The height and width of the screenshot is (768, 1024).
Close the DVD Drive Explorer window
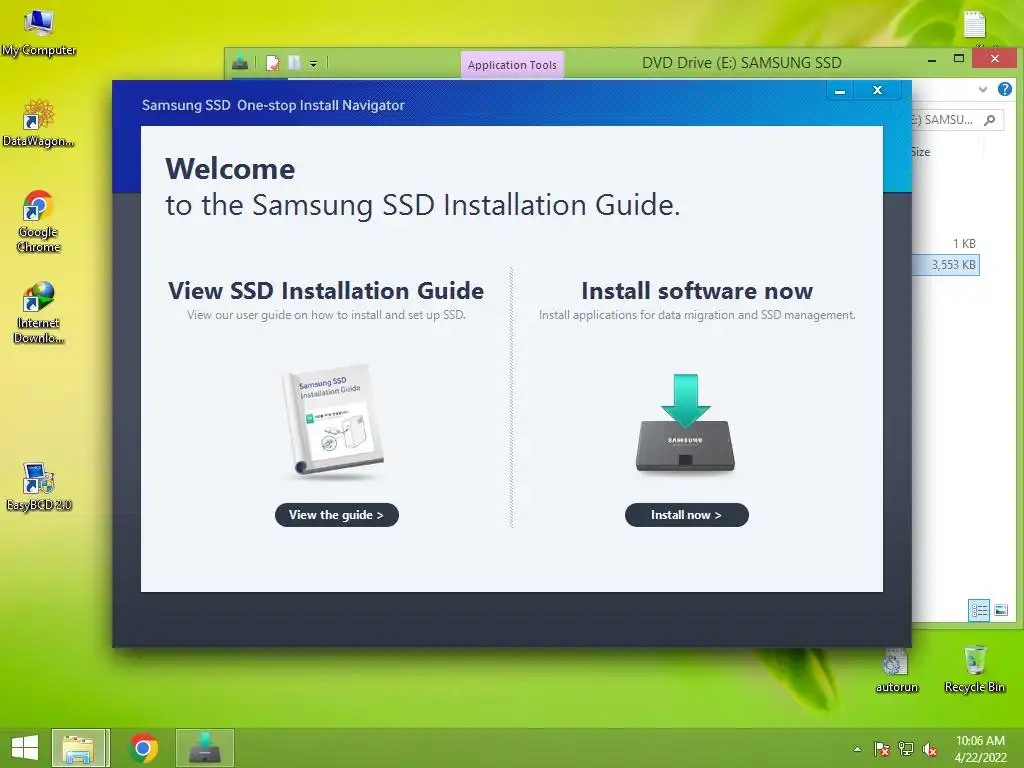(995, 58)
